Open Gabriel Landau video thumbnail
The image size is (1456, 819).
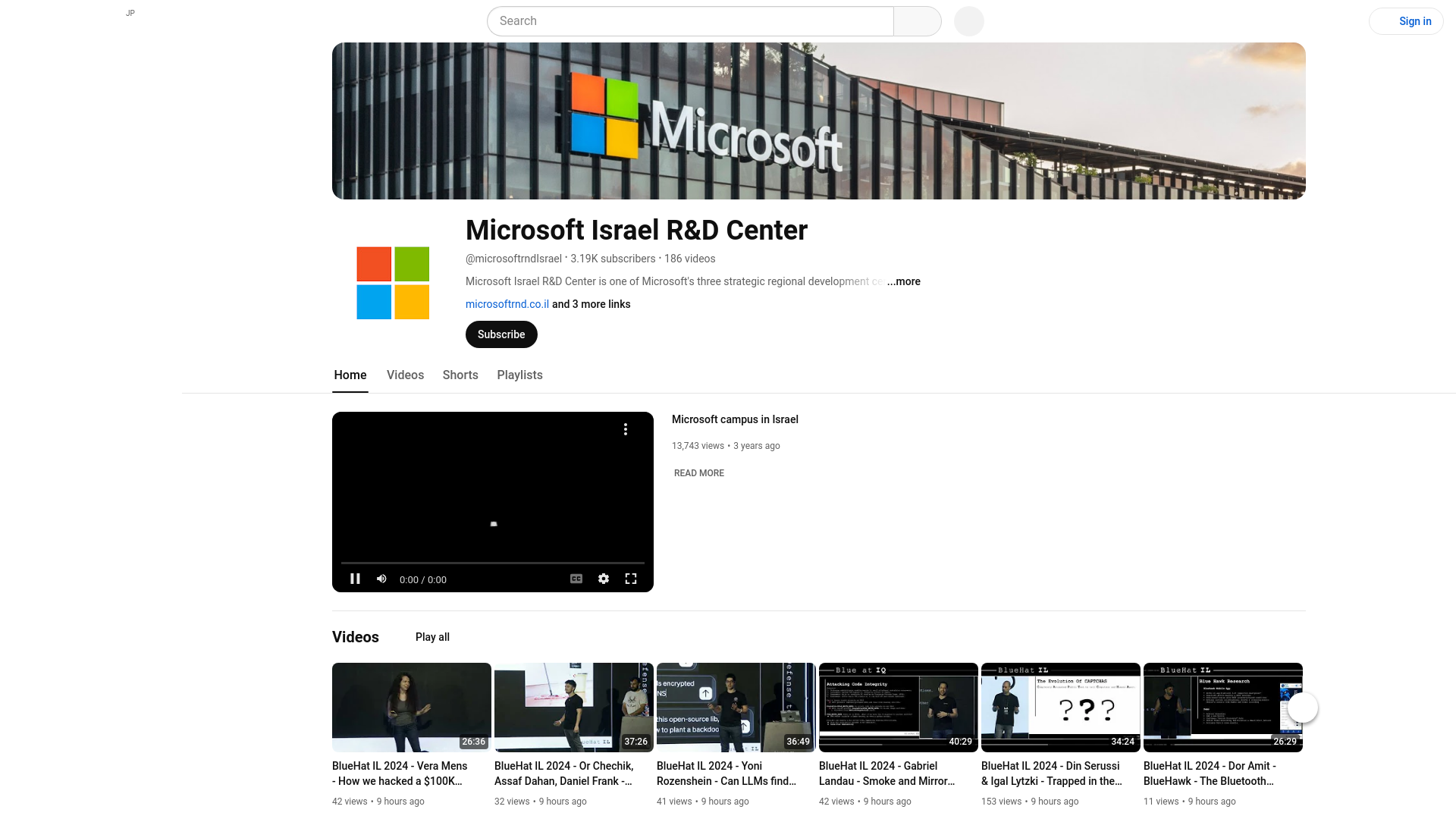899,708
